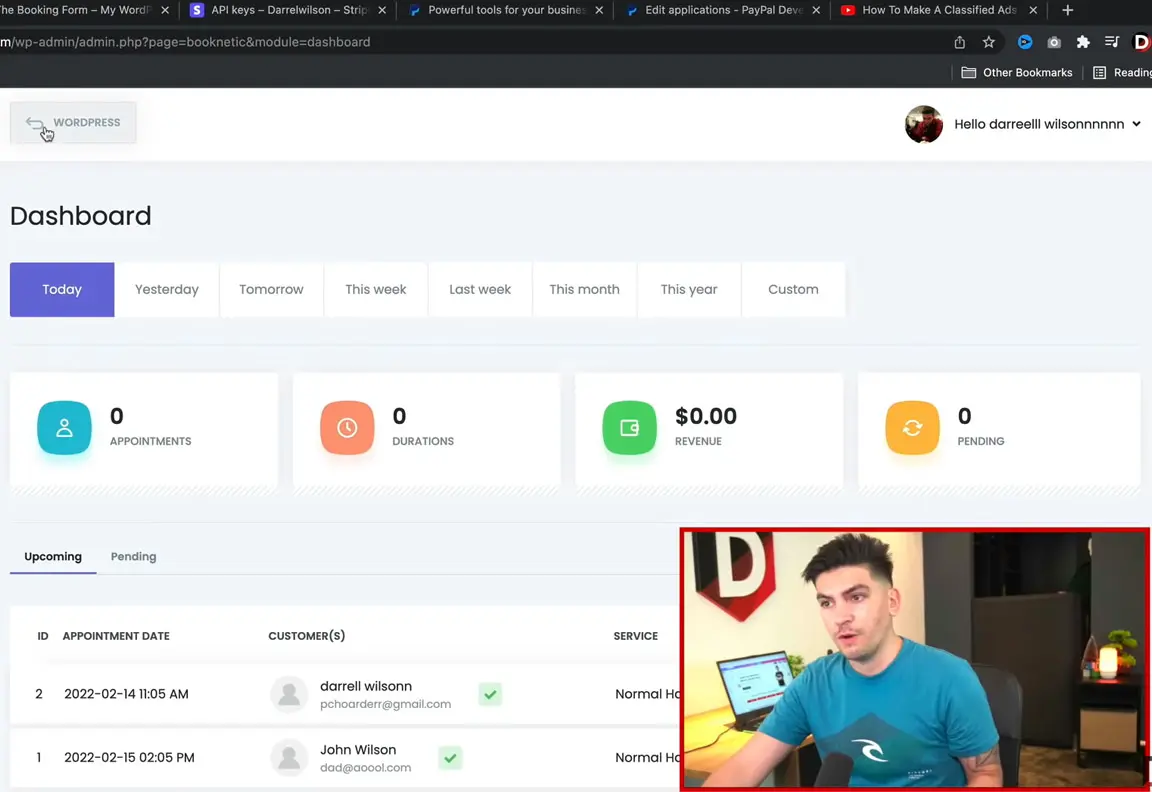Click the WORDPRESS back button
The height and width of the screenshot is (792, 1152).
pos(72,122)
